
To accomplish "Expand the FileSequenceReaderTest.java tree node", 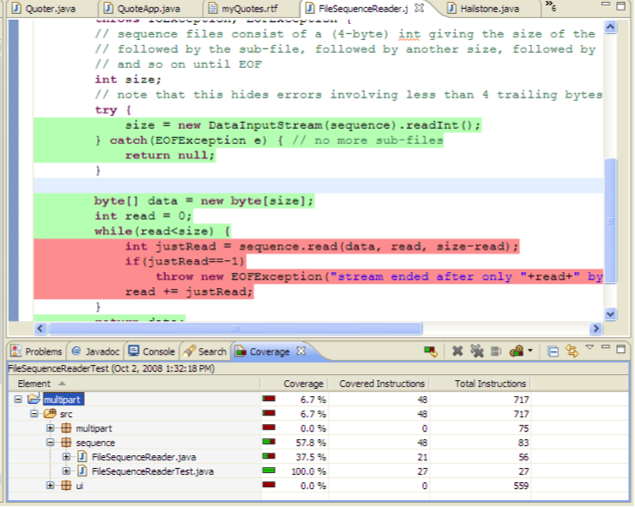I will (66, 471).
